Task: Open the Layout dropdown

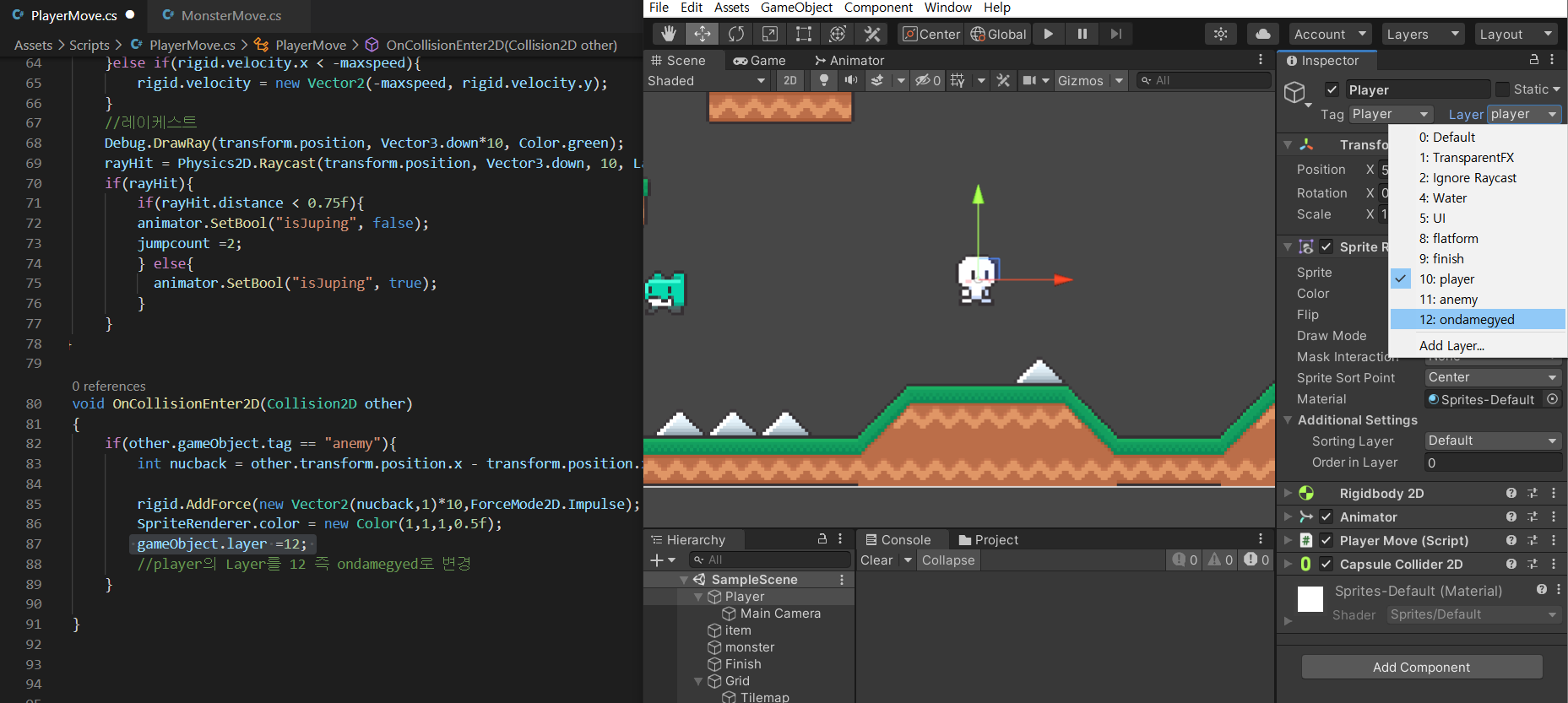Action: (1516, 34)
